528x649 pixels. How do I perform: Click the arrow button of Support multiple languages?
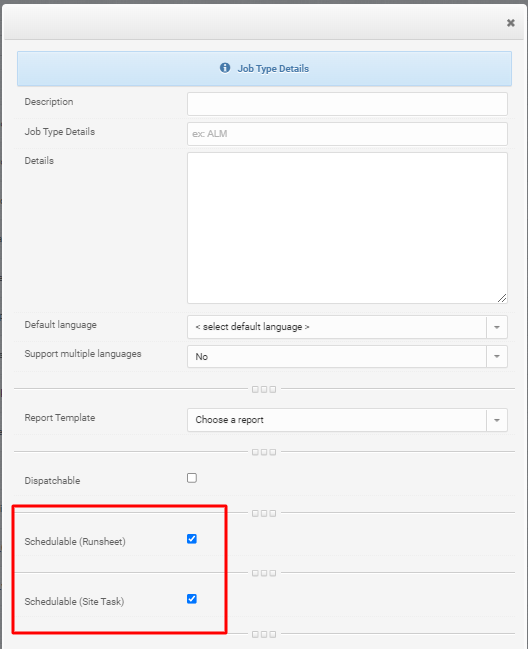pyautogui.click(x=497, y=356)
